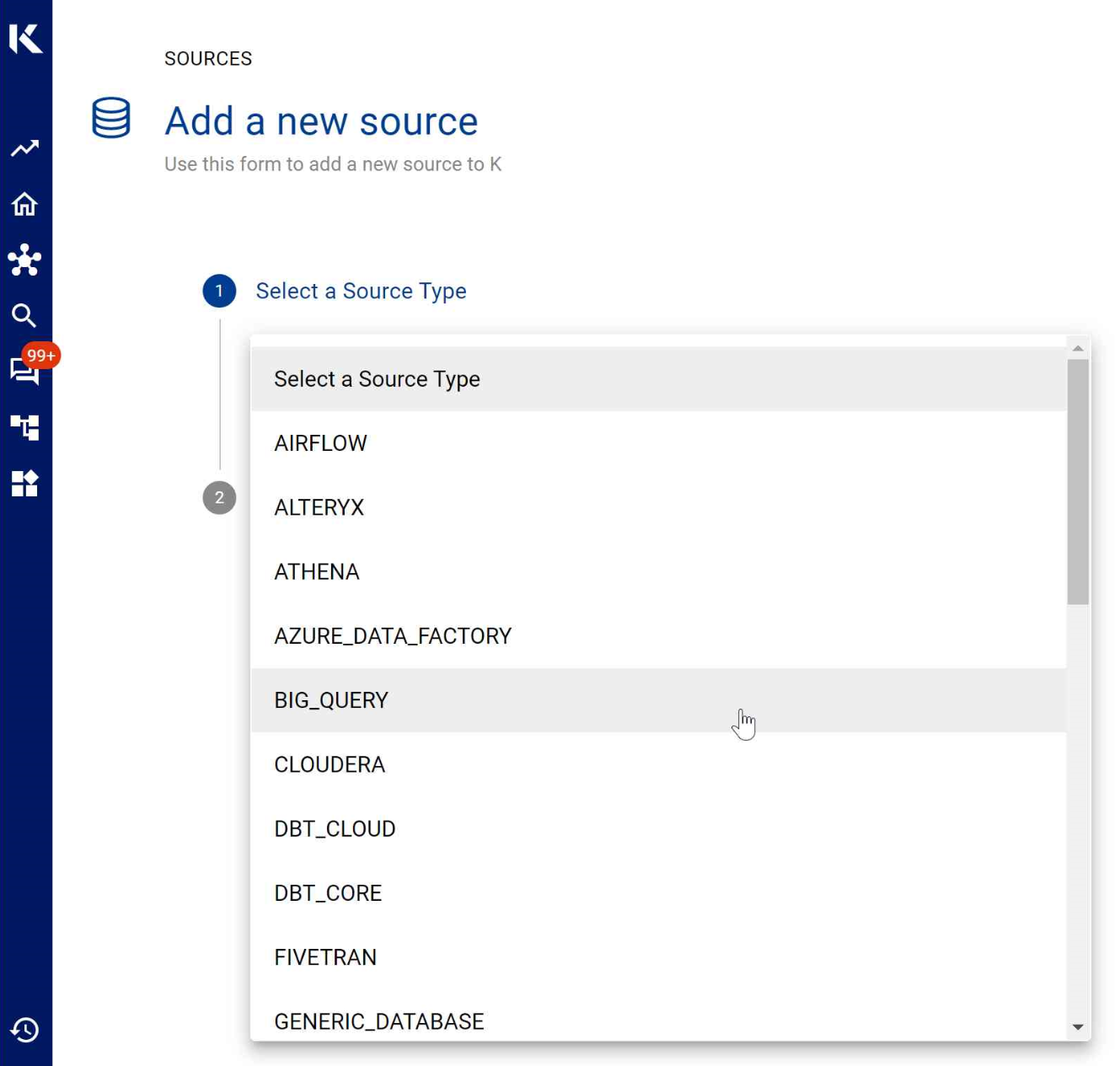Pick DBT_CLOUD source type
Viewport: 1120px width, 1066px height.
point(335,828)
